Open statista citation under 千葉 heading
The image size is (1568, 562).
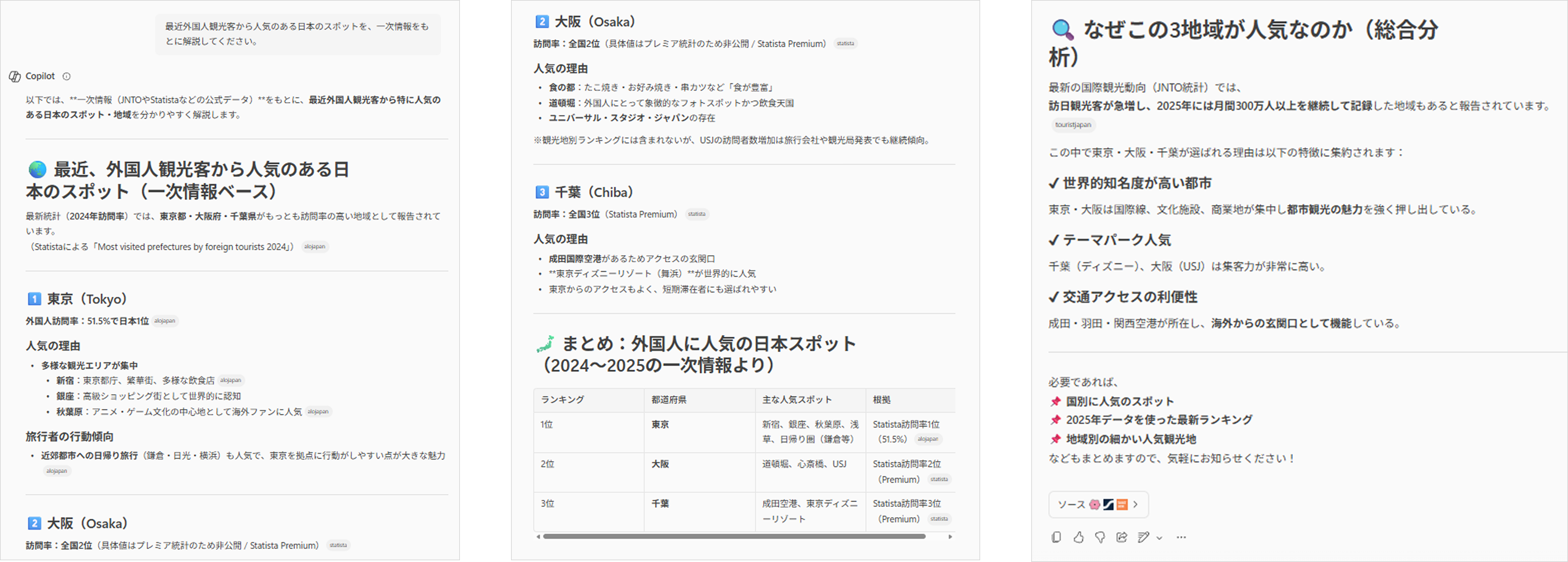pos(696,214)
